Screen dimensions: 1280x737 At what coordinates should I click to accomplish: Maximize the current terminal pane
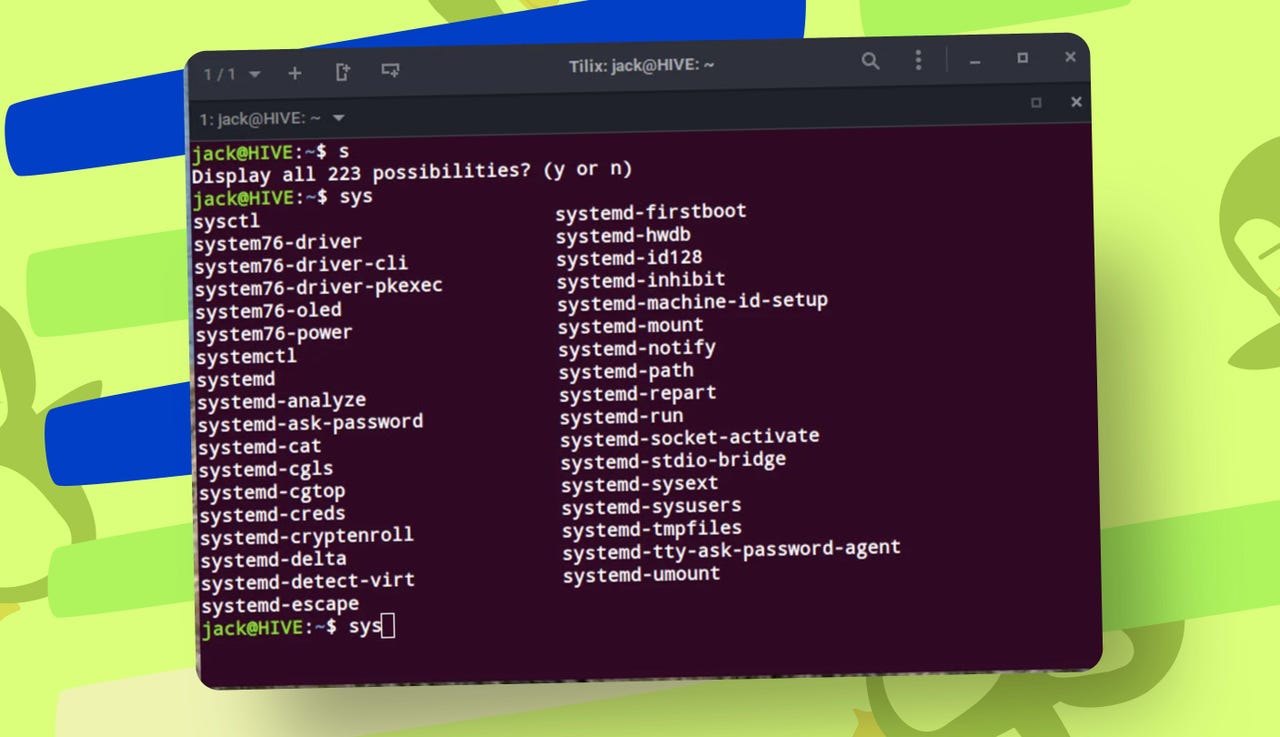pos(1037,103)
